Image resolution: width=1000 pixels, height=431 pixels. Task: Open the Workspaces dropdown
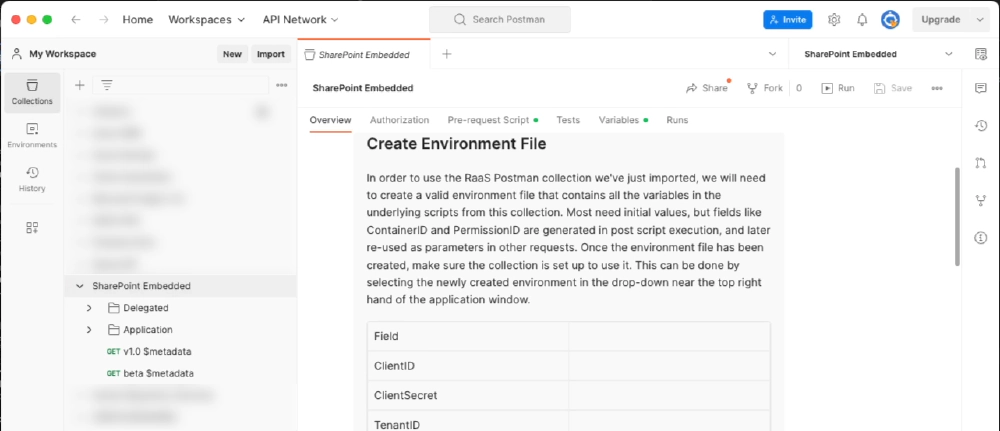207,20
